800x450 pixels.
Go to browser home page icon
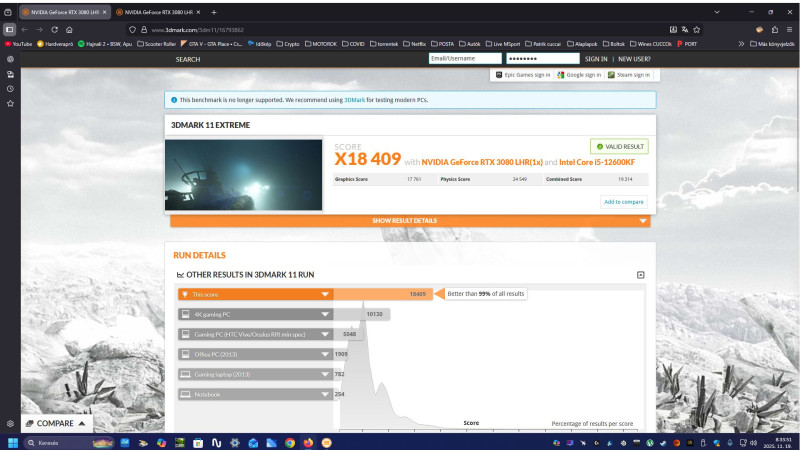(x=69, y=30)
